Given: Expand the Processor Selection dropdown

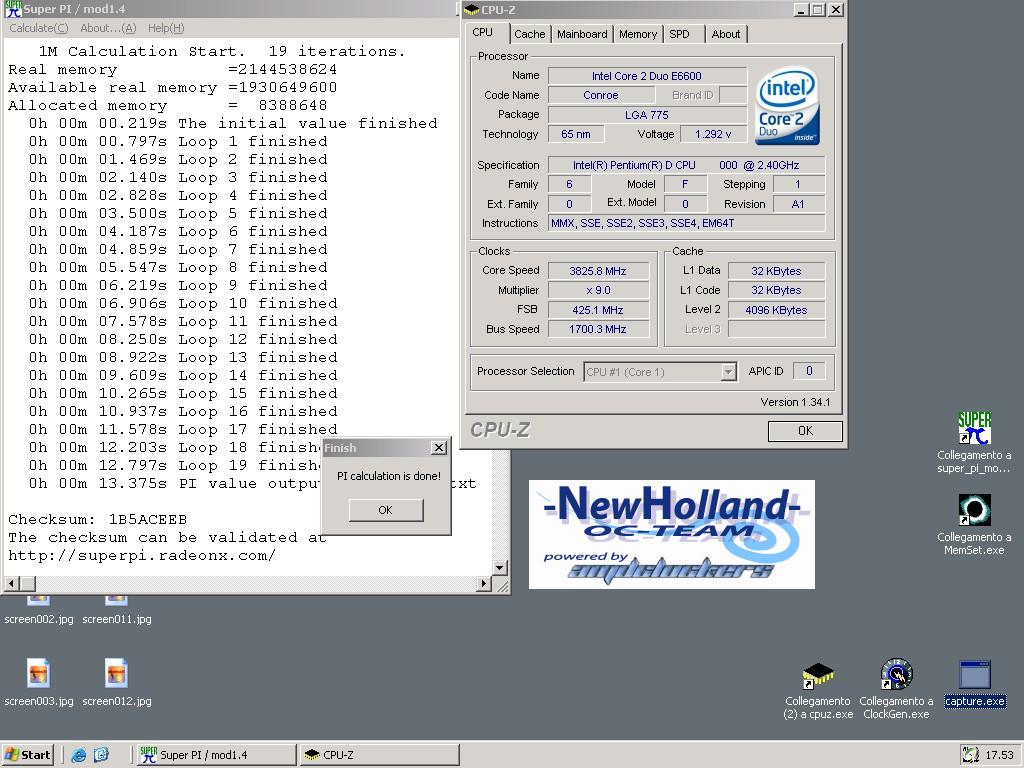Looking at the screenshot, I should click(728, 372).
